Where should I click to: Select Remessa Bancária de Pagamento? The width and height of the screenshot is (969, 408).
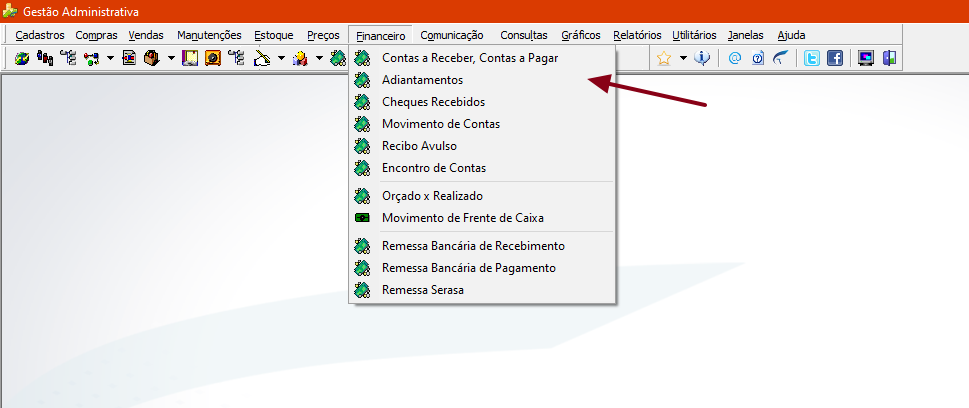(482, 268)
